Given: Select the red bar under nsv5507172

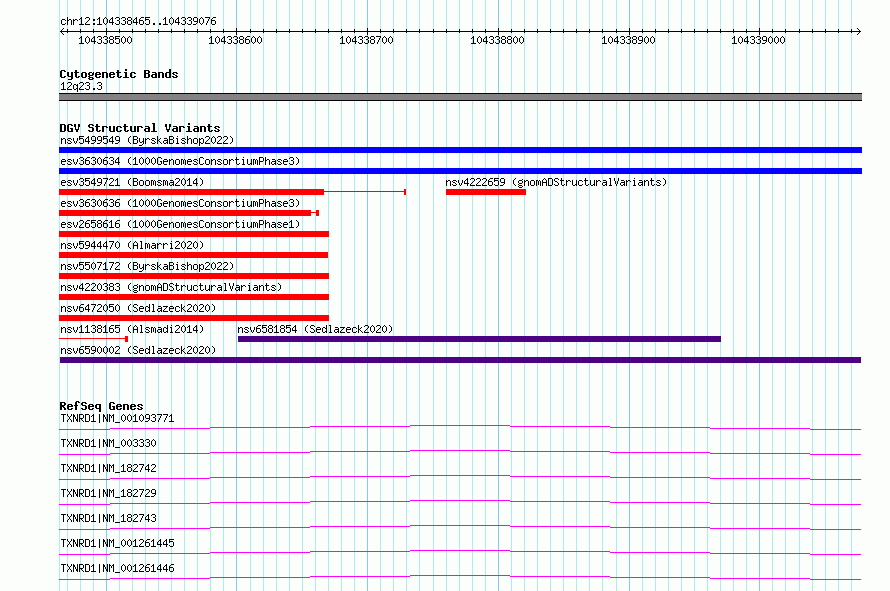Looking at the screenshot, I should click(x=194, y=276).
